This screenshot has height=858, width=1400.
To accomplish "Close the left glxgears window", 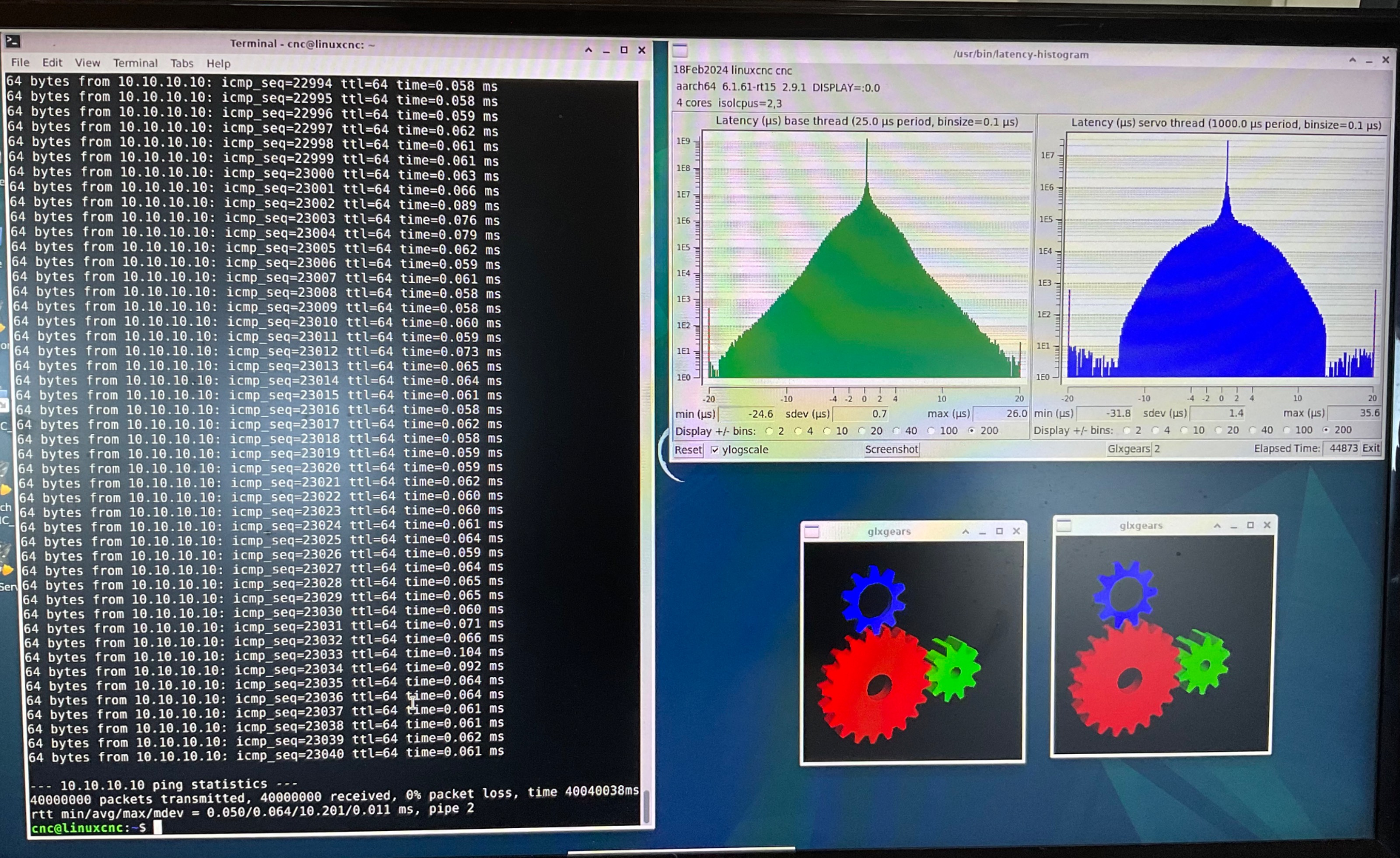I will point(1016,531).
